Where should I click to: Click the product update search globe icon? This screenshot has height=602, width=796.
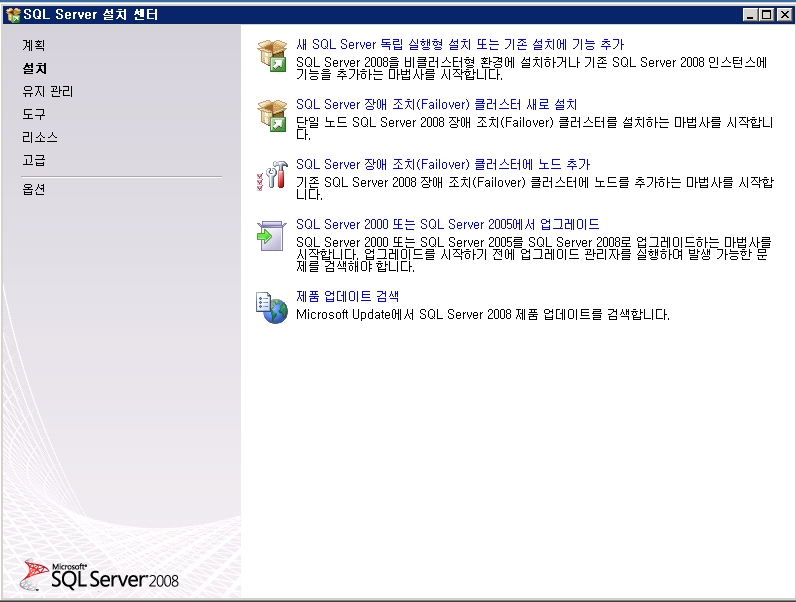point(272,308)
